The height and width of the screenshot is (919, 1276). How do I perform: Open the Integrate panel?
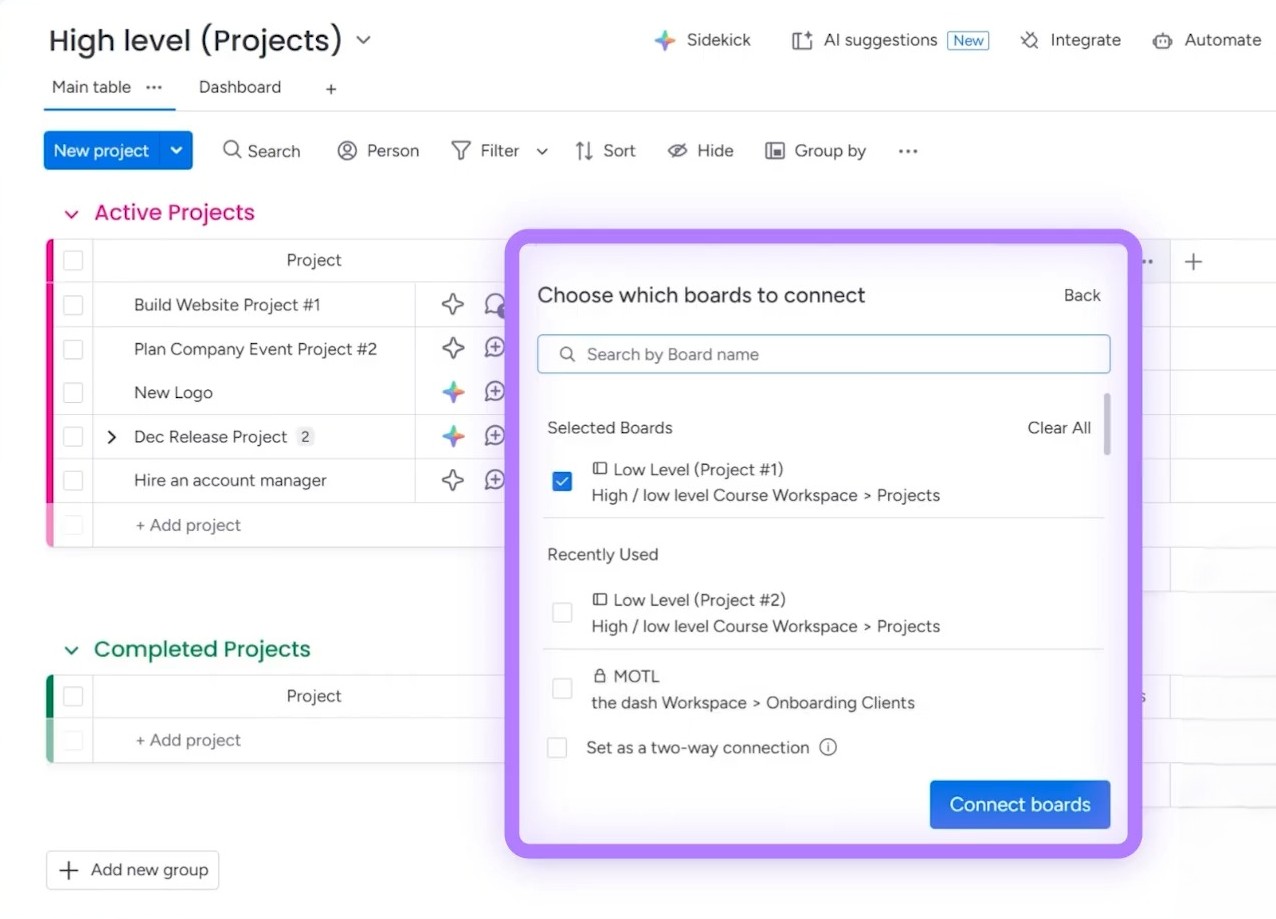1069,40
